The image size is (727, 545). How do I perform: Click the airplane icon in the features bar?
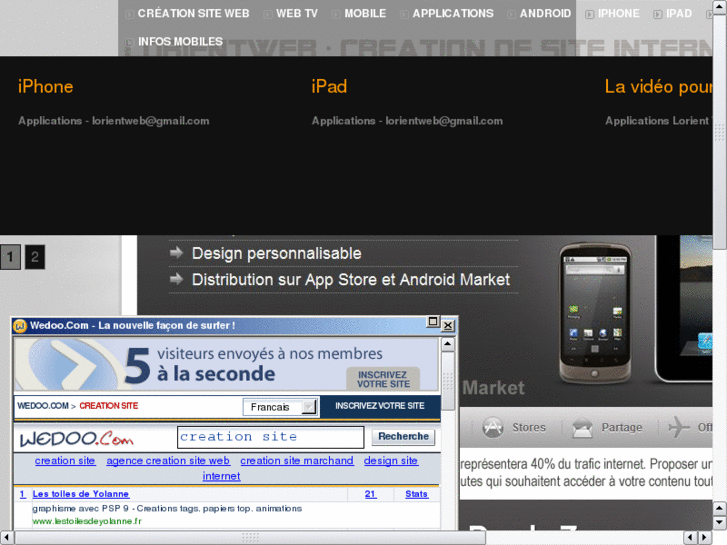pos(679,427)
